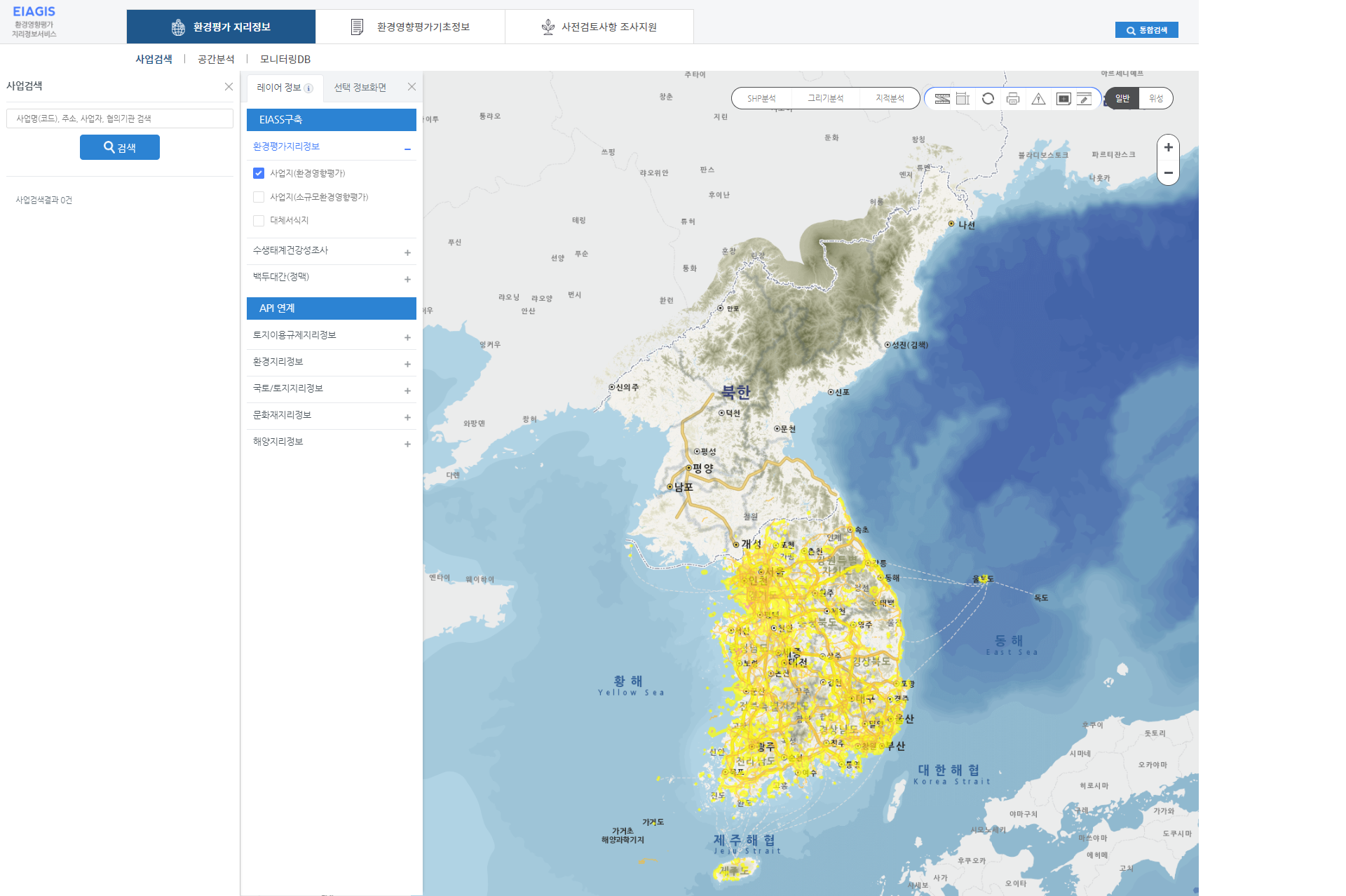Click the blue 검색 search button

pyautogui.click(x=120, y=147)
